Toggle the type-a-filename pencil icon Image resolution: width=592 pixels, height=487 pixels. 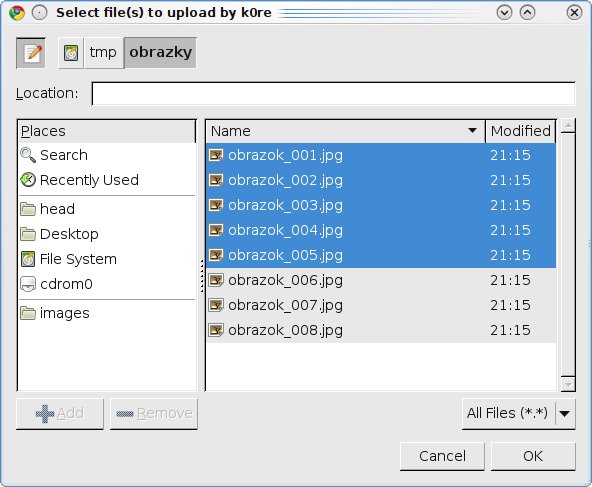31,53
